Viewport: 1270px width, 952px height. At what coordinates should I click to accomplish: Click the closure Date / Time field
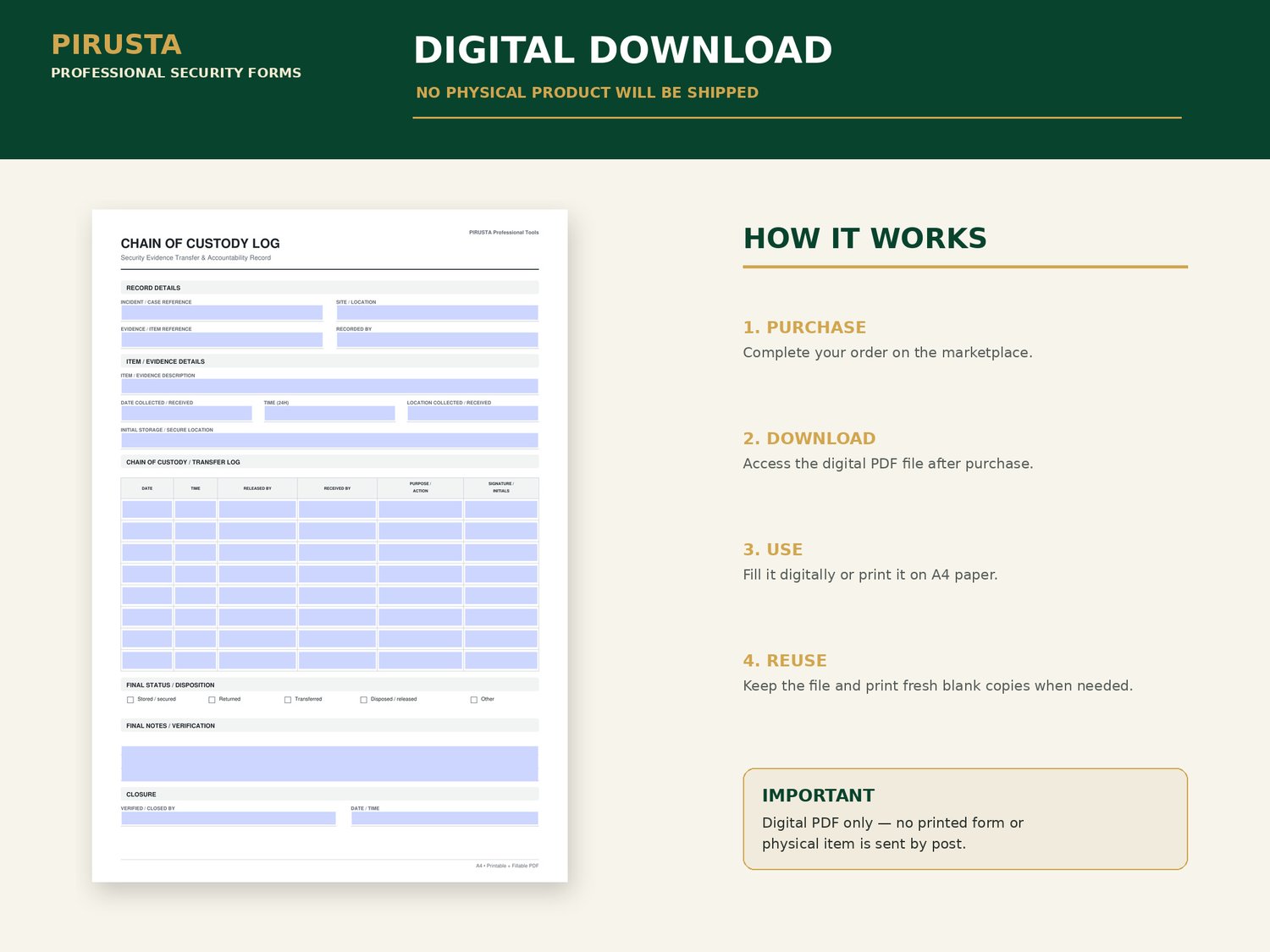coord(444,818)
